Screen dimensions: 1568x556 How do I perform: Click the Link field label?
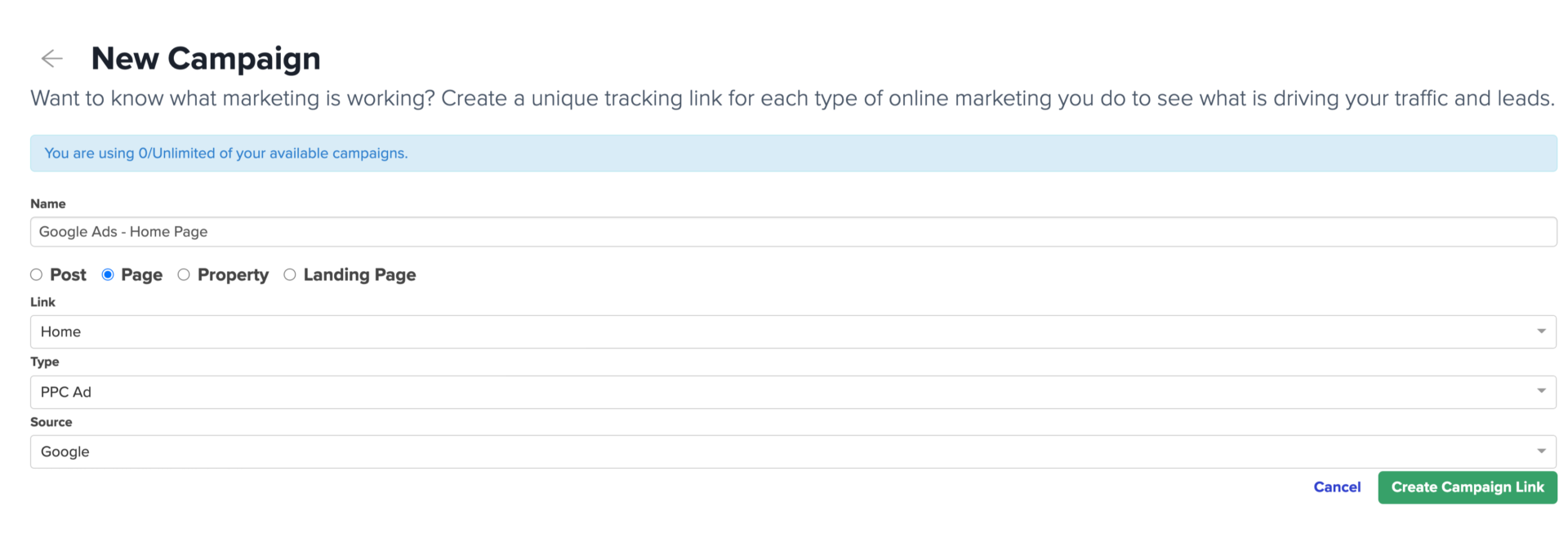tap(42, 302)
